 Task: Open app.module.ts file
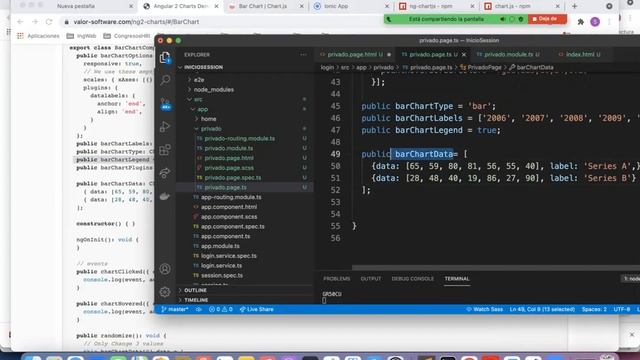click(220, 246)
